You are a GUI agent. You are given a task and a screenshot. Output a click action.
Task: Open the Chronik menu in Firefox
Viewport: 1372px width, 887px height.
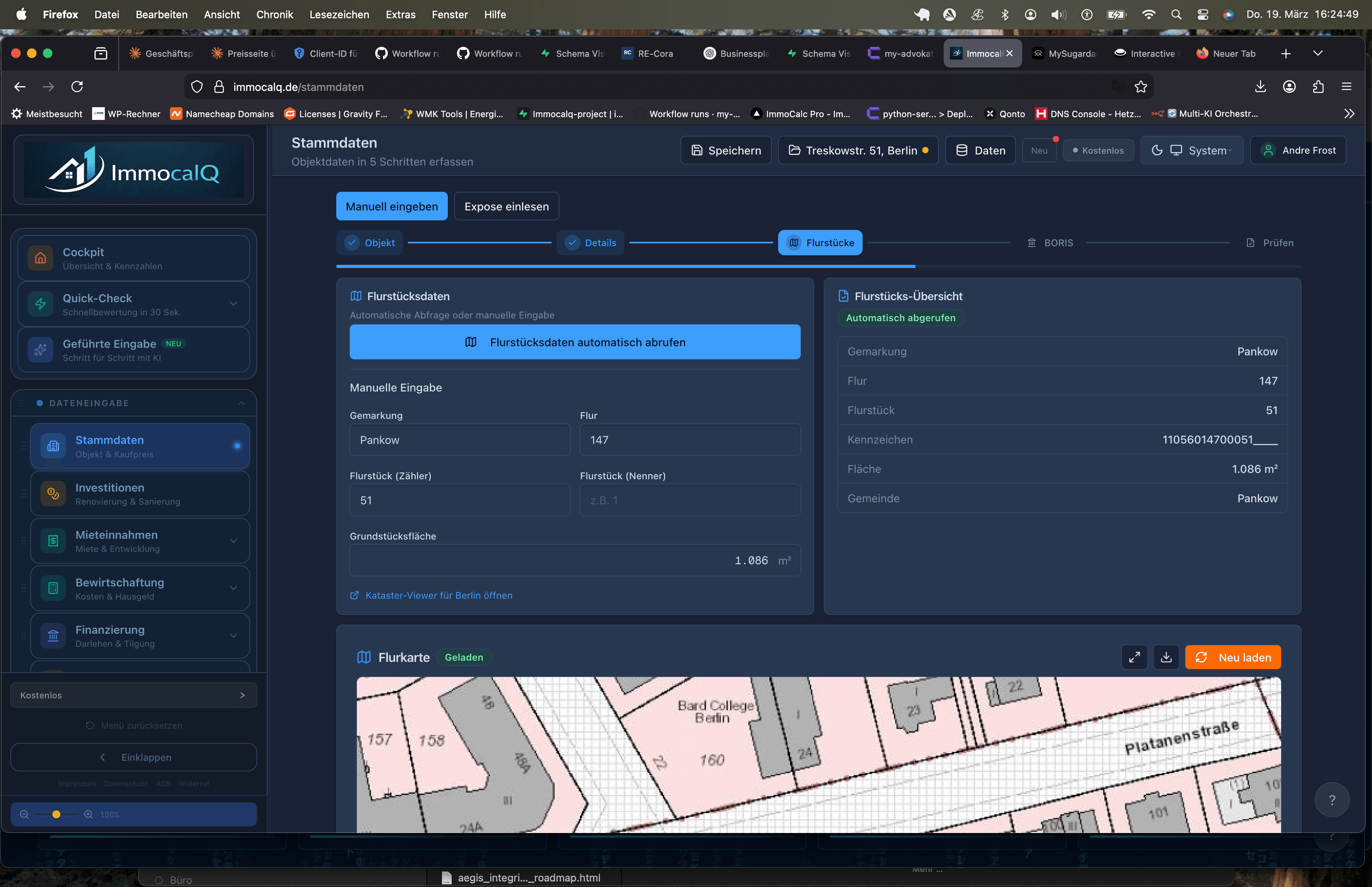point(275,14)
